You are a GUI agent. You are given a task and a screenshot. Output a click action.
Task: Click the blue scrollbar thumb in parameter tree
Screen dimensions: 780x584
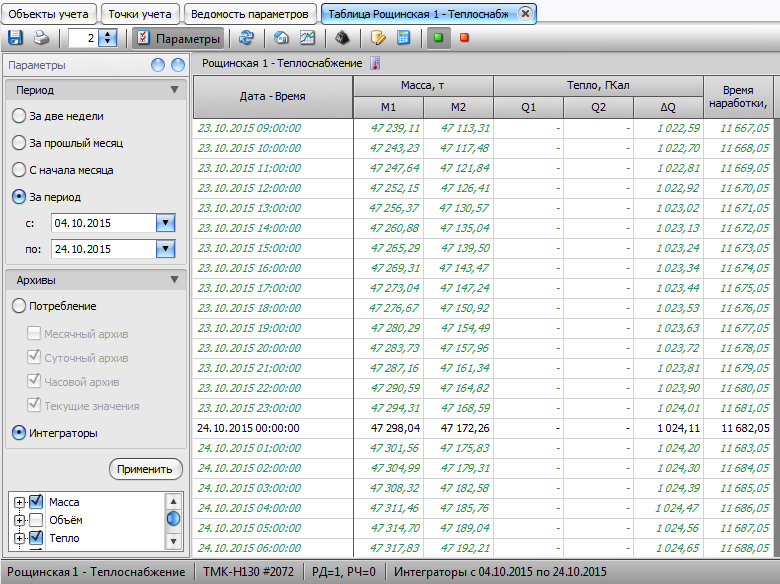[173, 519]
